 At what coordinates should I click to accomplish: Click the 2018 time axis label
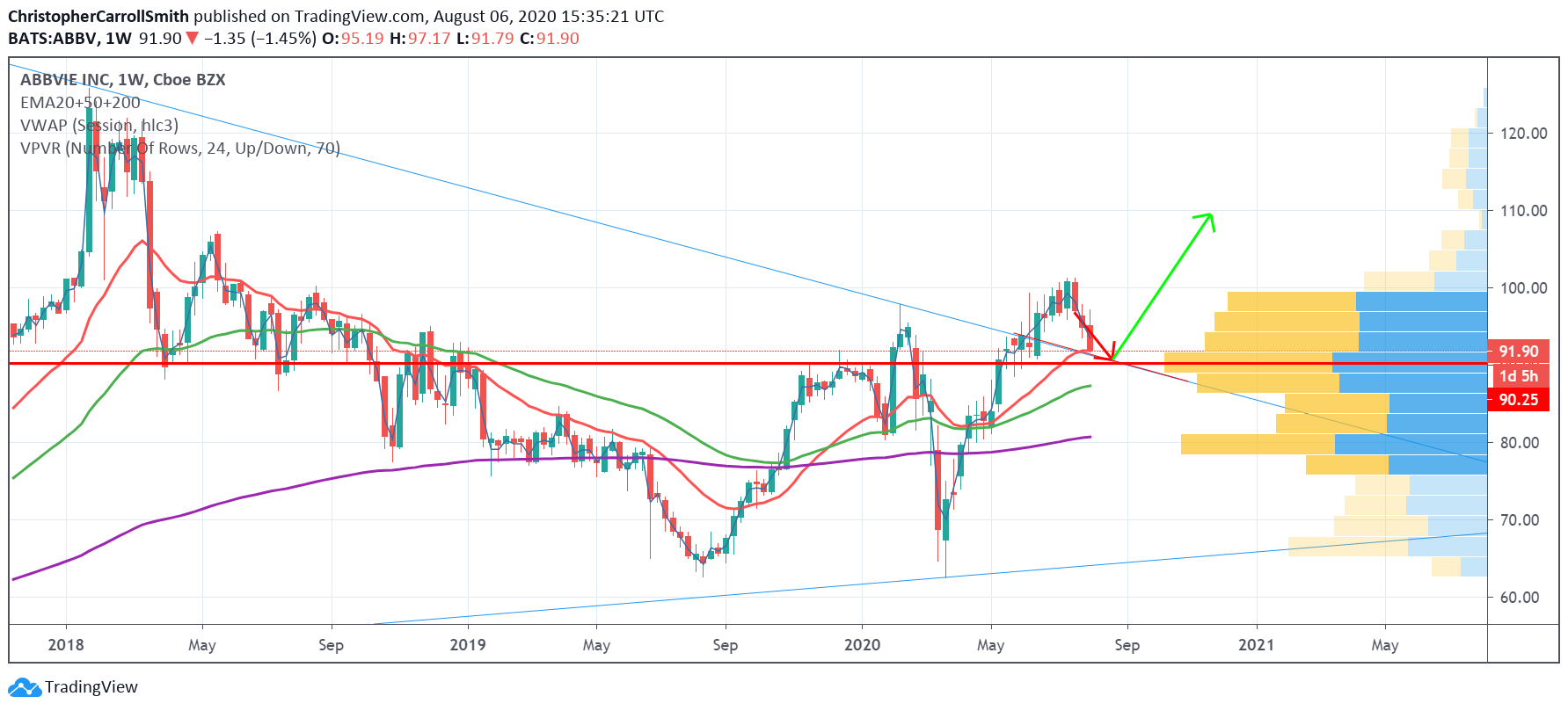[66, 645]
